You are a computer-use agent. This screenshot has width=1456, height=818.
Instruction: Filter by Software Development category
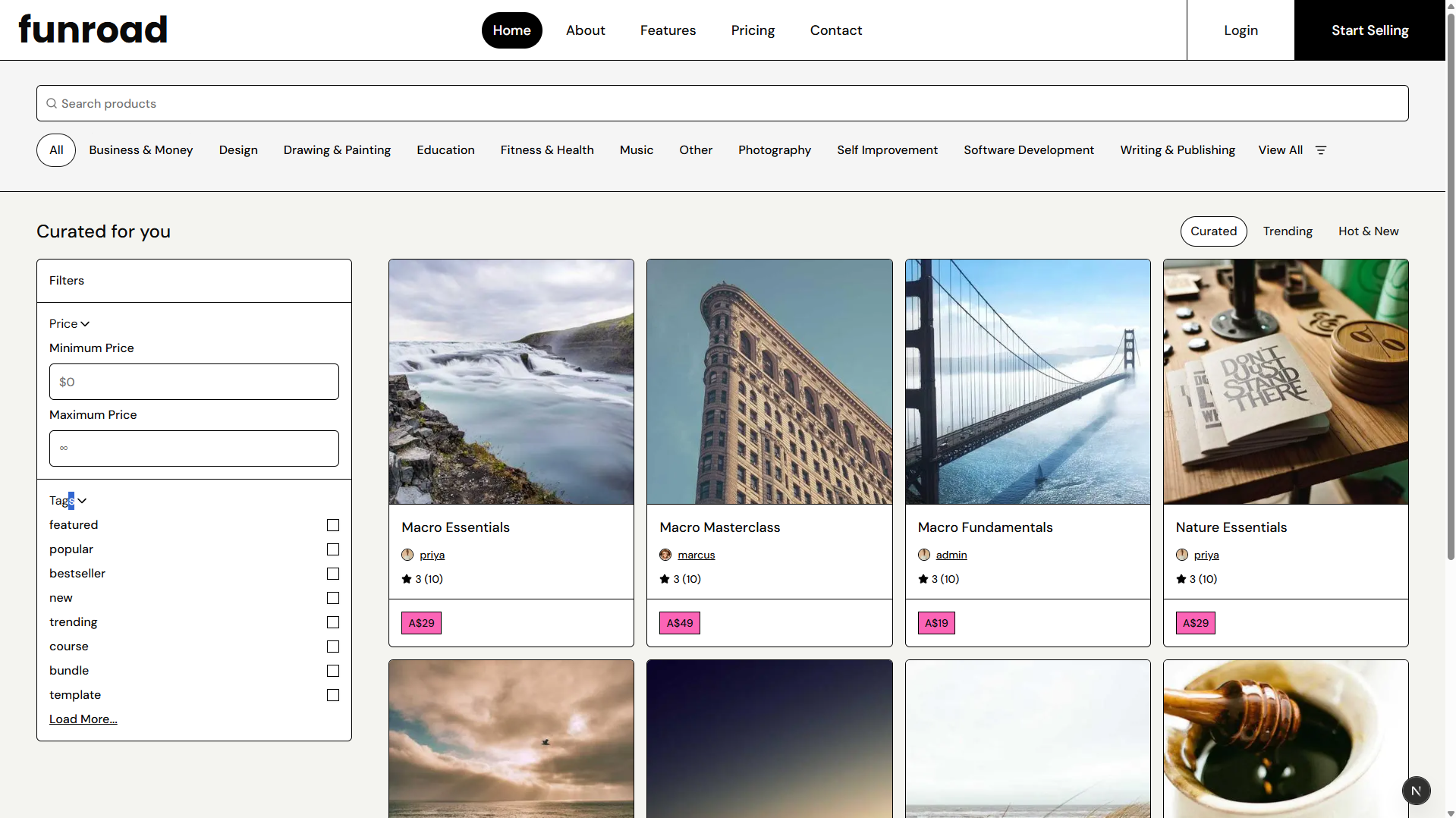pos(1029,150)
